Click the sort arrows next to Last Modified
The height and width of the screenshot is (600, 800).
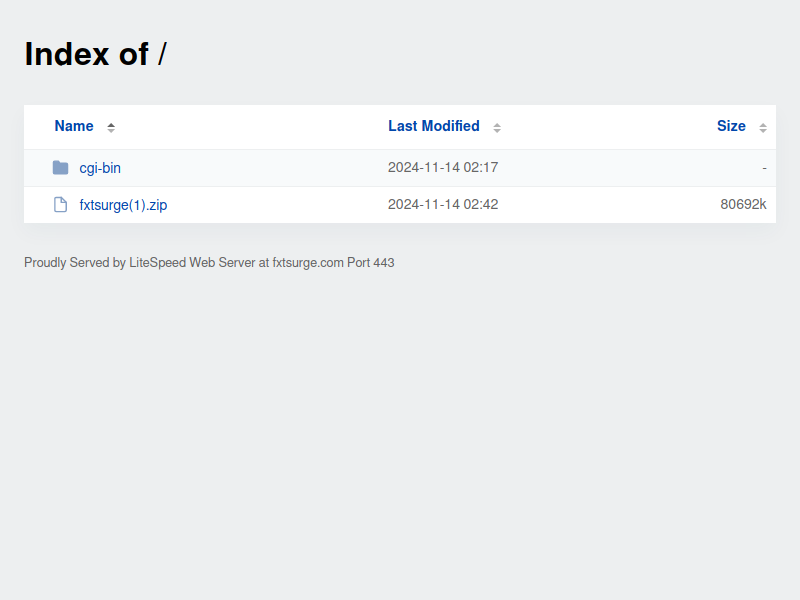pos(497,127)
